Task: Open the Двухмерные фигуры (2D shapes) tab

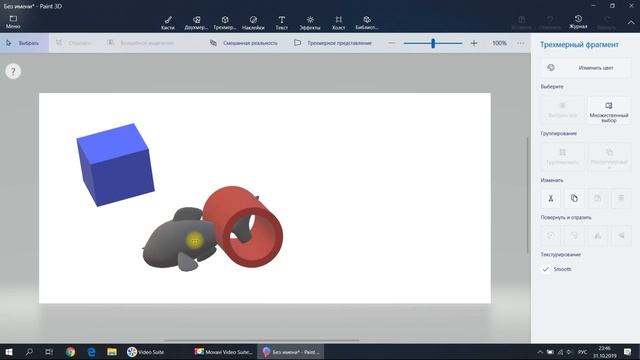Action: pos(196,23)
